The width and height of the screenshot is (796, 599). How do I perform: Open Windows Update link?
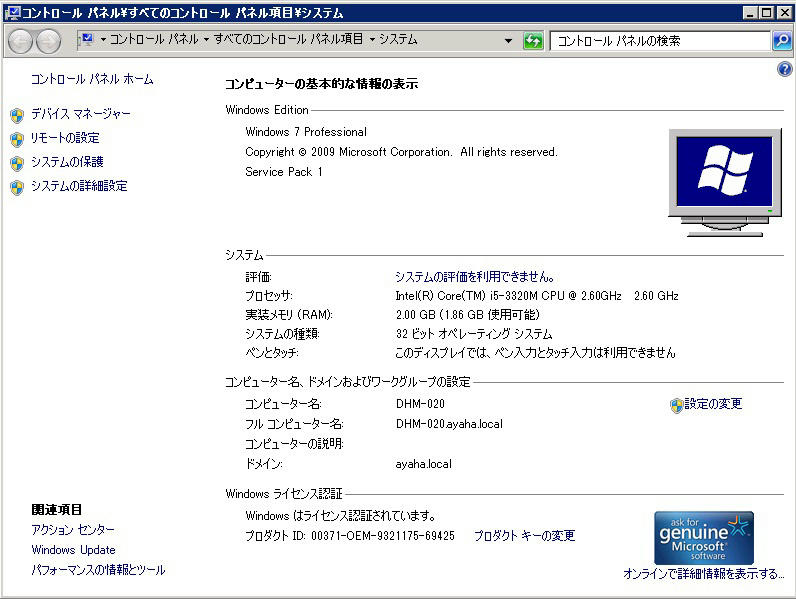(x=73, y=550)
